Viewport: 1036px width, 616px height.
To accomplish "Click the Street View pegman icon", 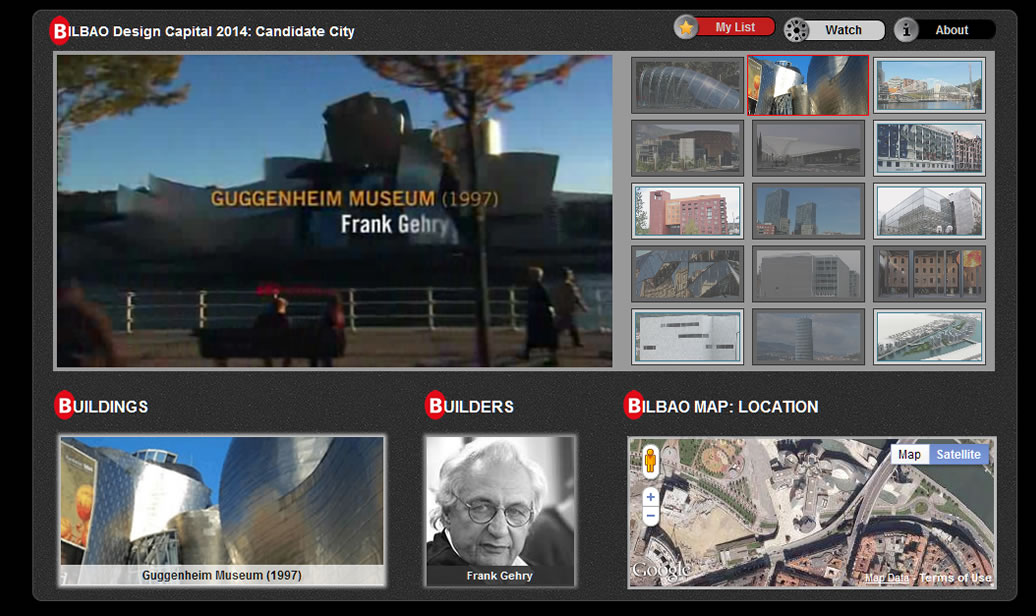I will click(x=650, y=461).
